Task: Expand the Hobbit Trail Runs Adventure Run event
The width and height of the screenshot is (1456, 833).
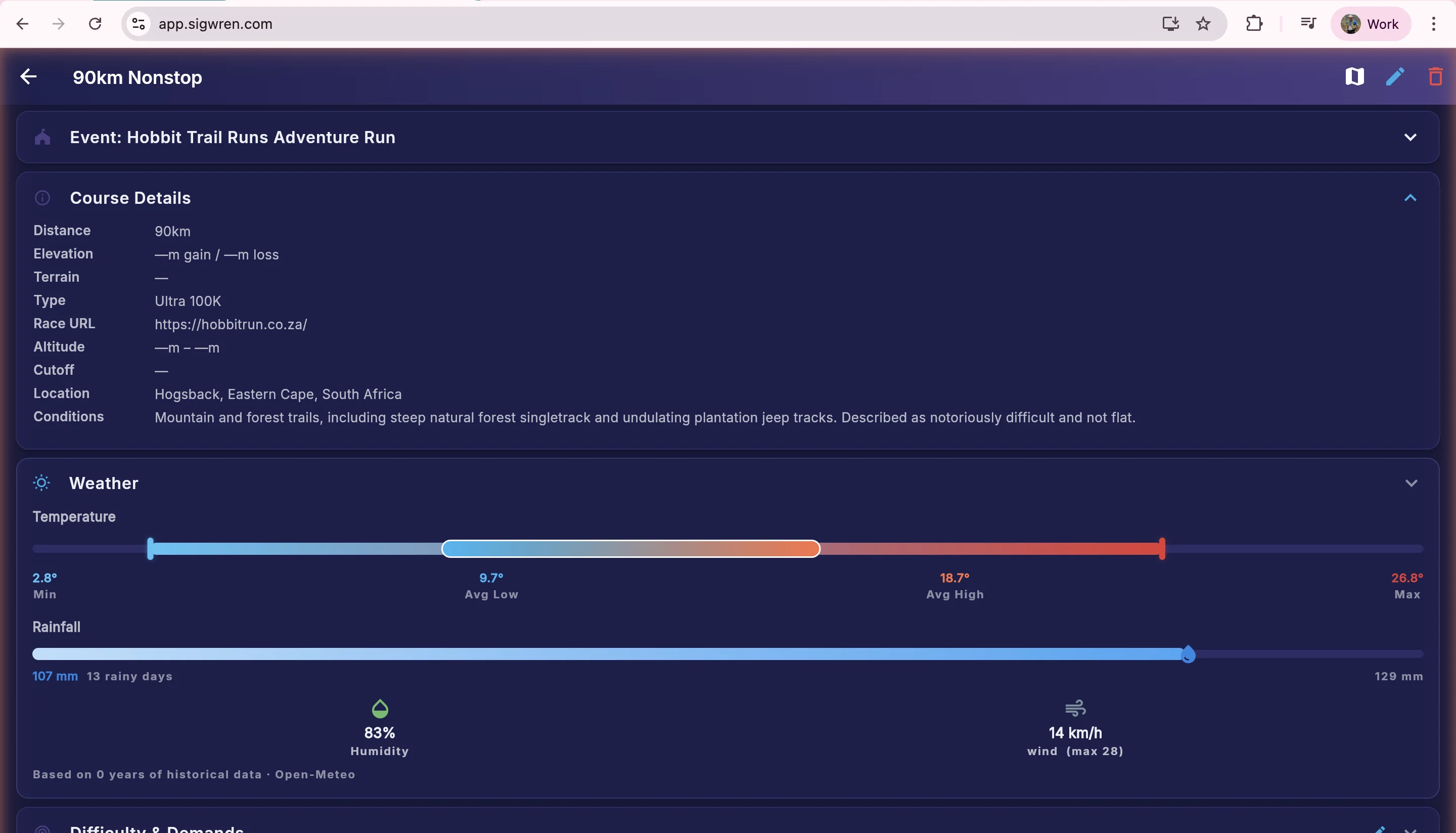Action: (x=1410, y=137)
